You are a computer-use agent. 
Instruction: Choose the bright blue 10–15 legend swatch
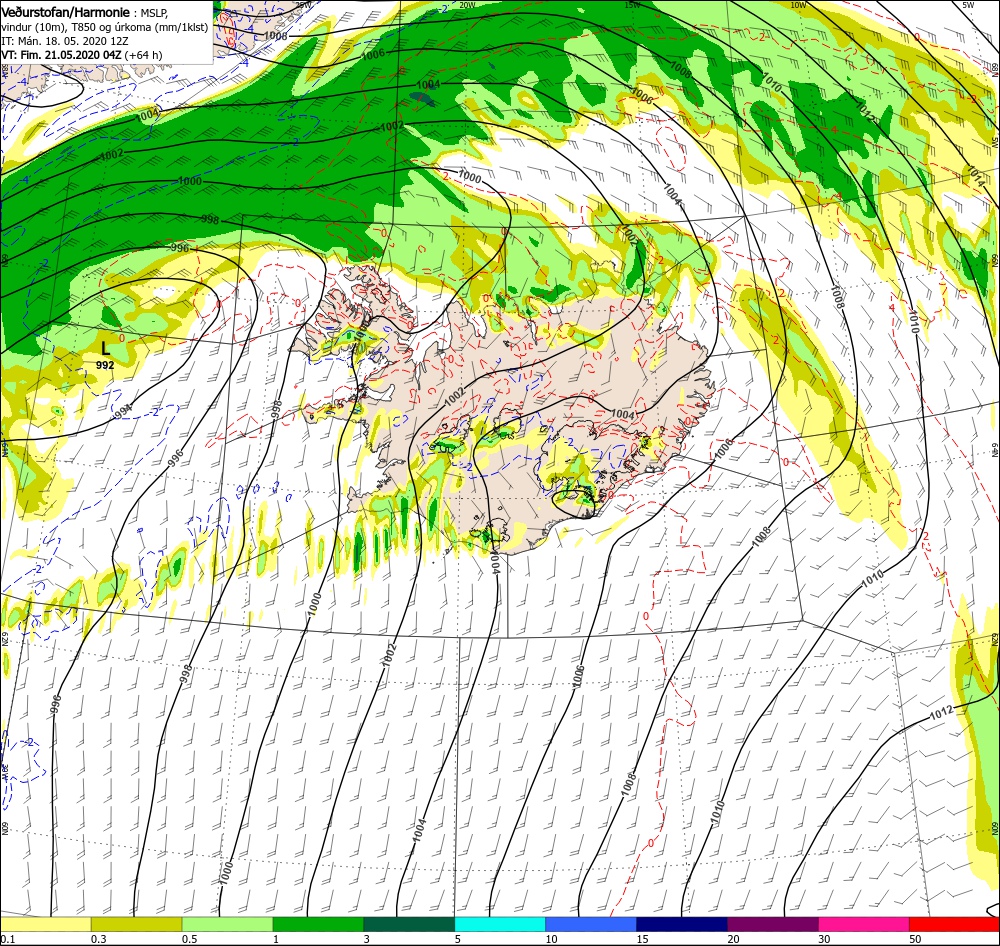click(591, 924)
